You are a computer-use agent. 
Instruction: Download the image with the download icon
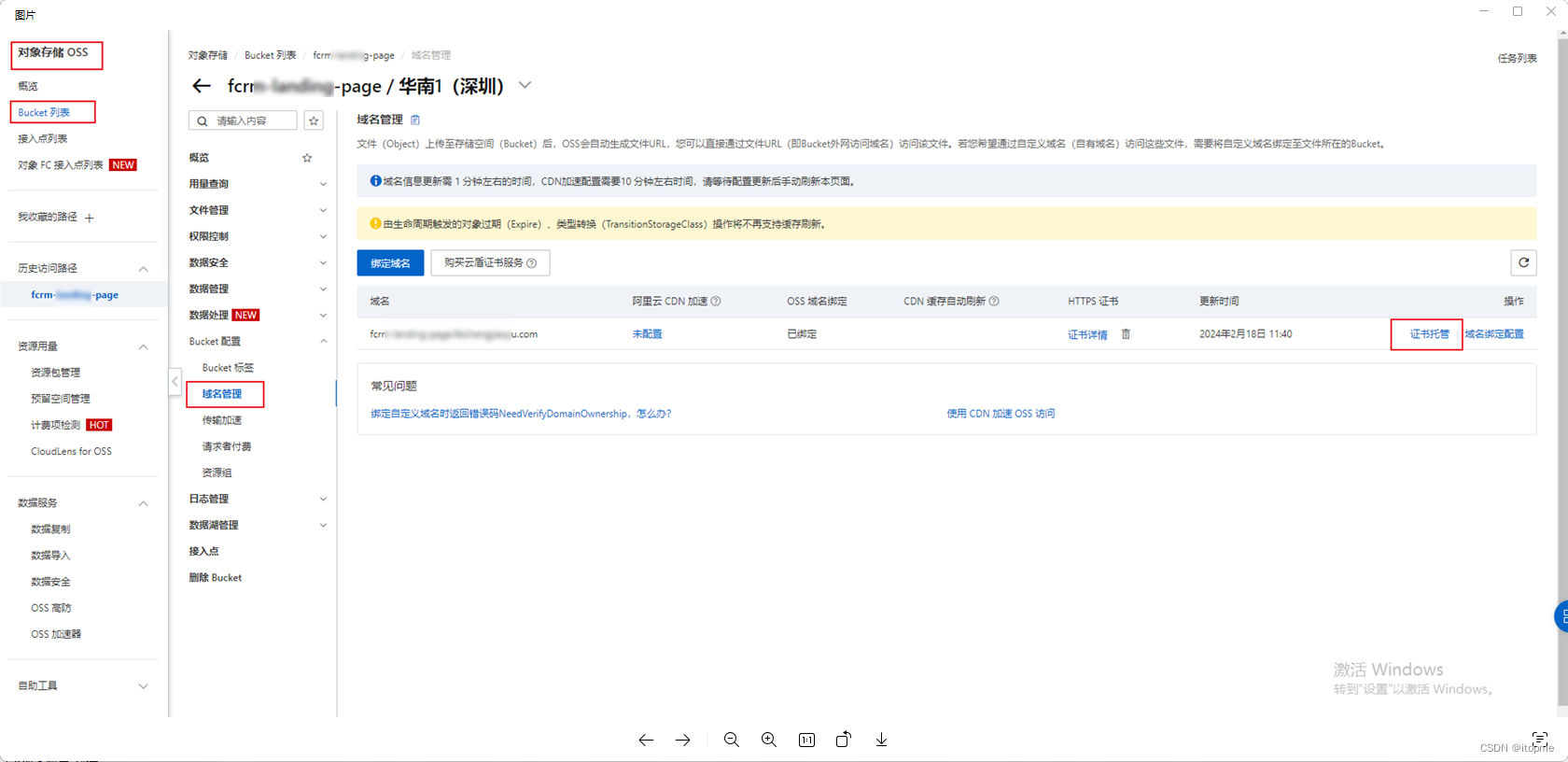pyautogui.click(x=881, y=740)
